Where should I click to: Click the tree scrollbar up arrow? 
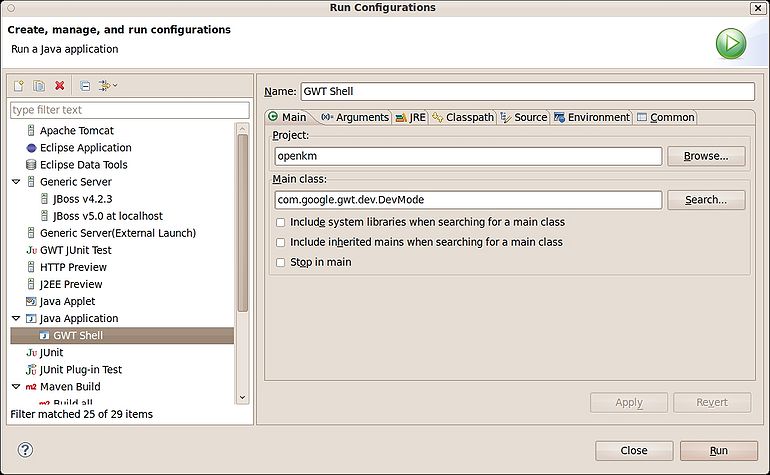243,129
